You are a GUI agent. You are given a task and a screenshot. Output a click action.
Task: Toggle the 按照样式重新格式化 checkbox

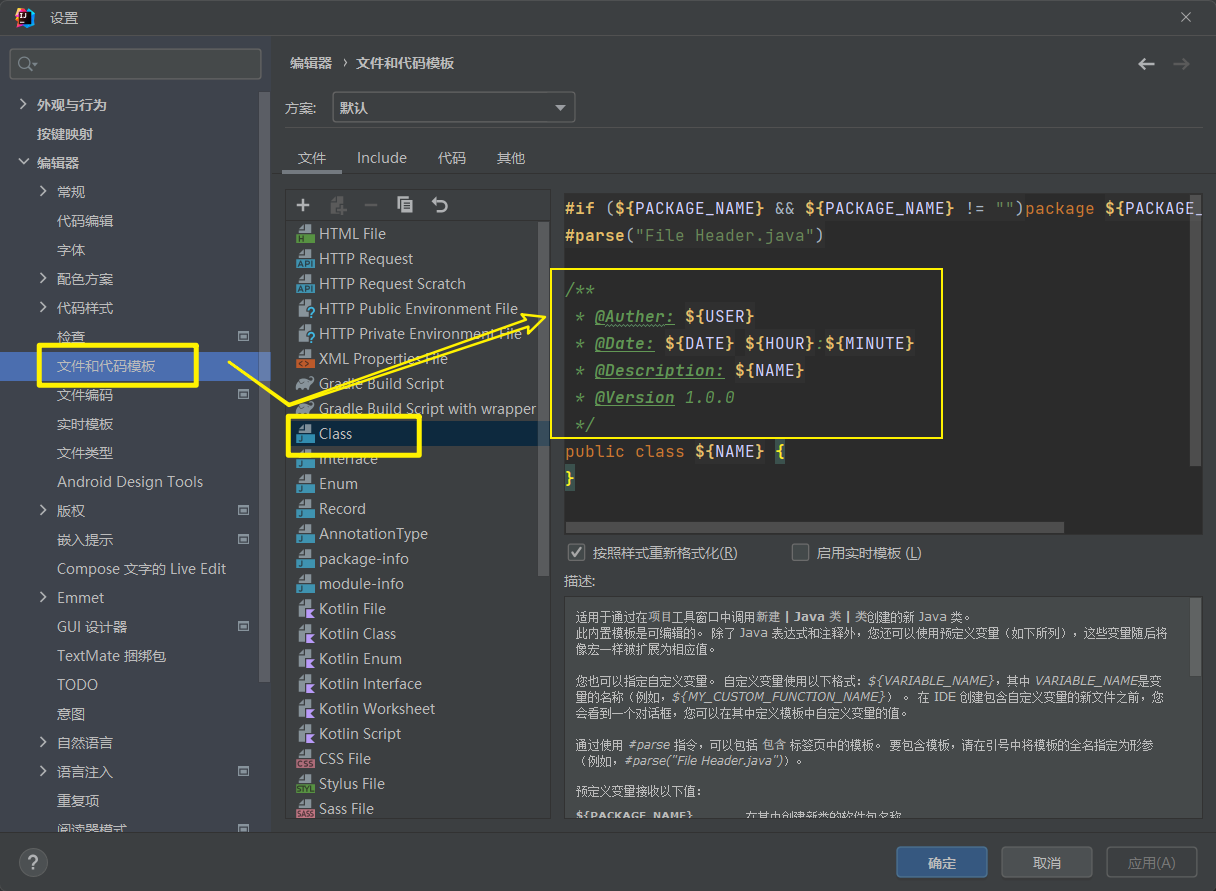[x=576, y=552]
